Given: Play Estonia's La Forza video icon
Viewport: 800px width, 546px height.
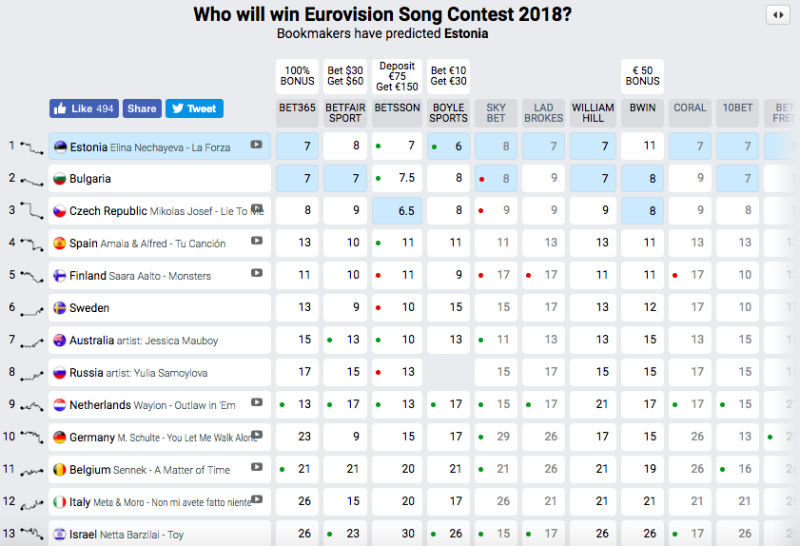Looking at the screenshot, I should pyautogui.click(x=256, y=144).
